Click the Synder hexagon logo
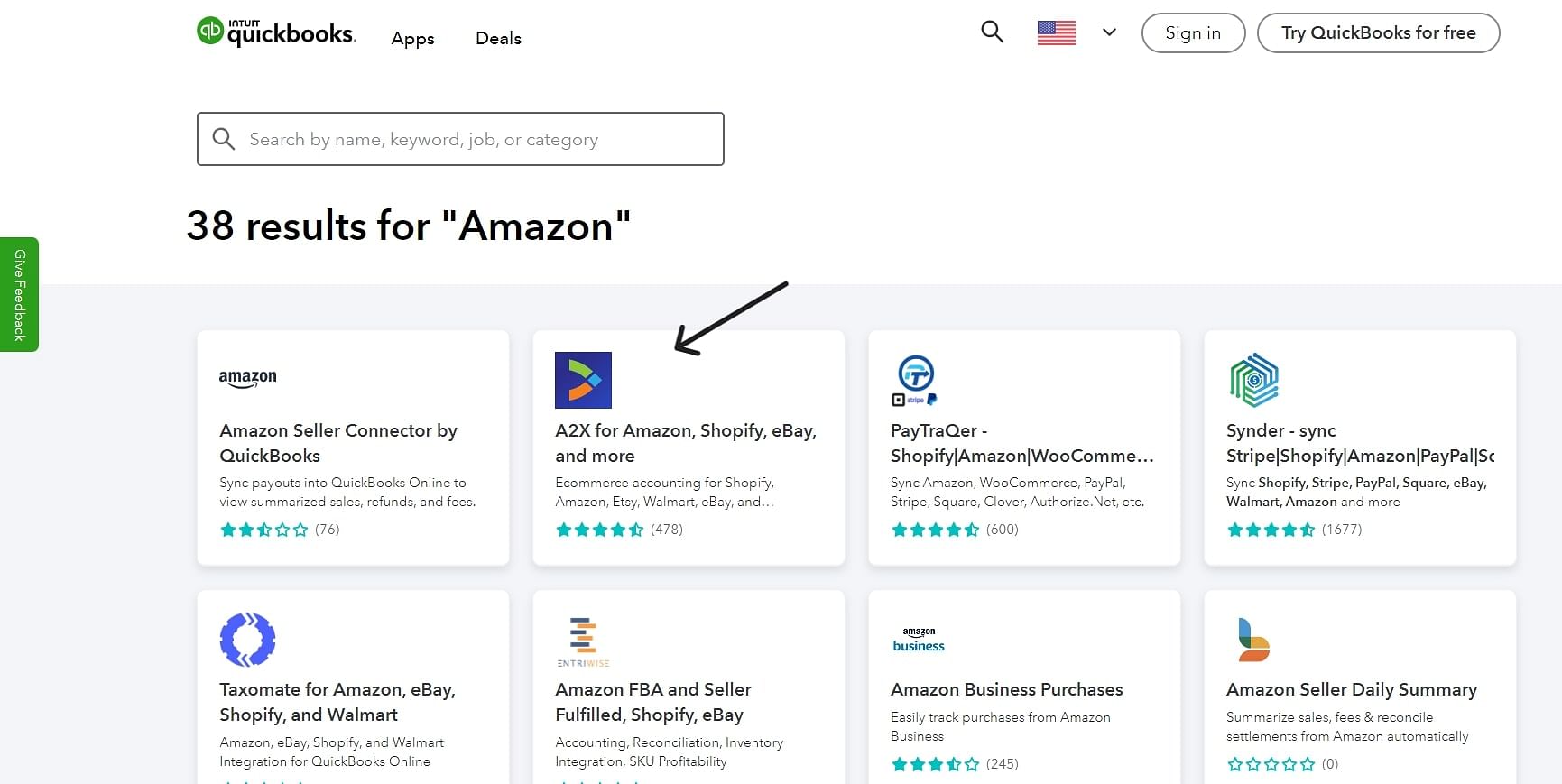1562x784 pixels. coord(1254,380)
